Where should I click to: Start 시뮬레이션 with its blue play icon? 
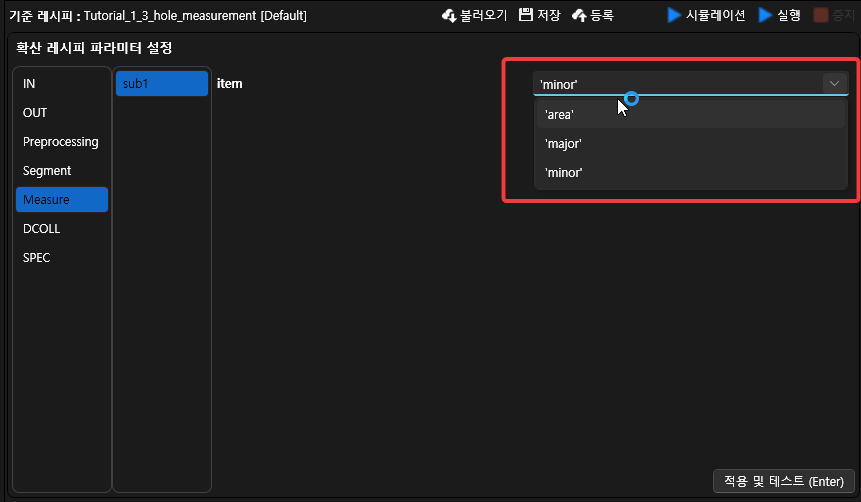pos(675,16)
